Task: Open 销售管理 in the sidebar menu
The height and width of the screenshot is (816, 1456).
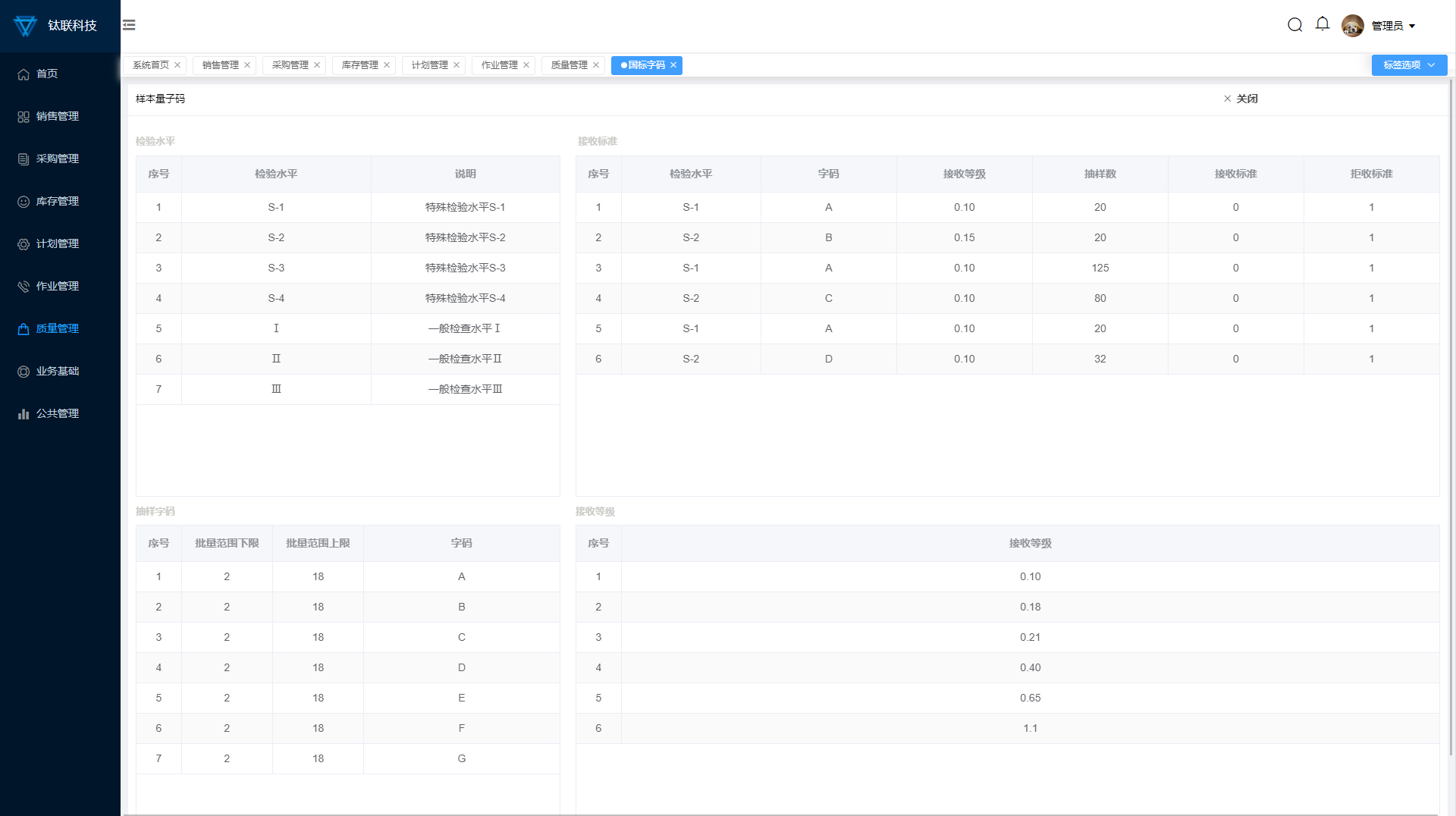Action: pos(60,116)
